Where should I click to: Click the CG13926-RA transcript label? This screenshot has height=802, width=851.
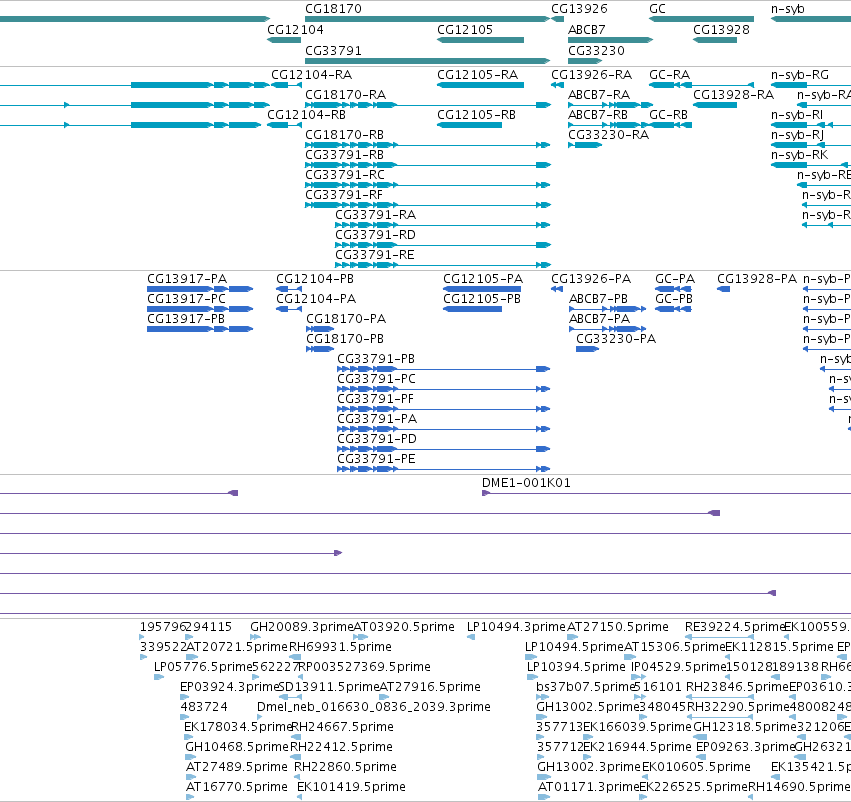[x=592, y=75]
